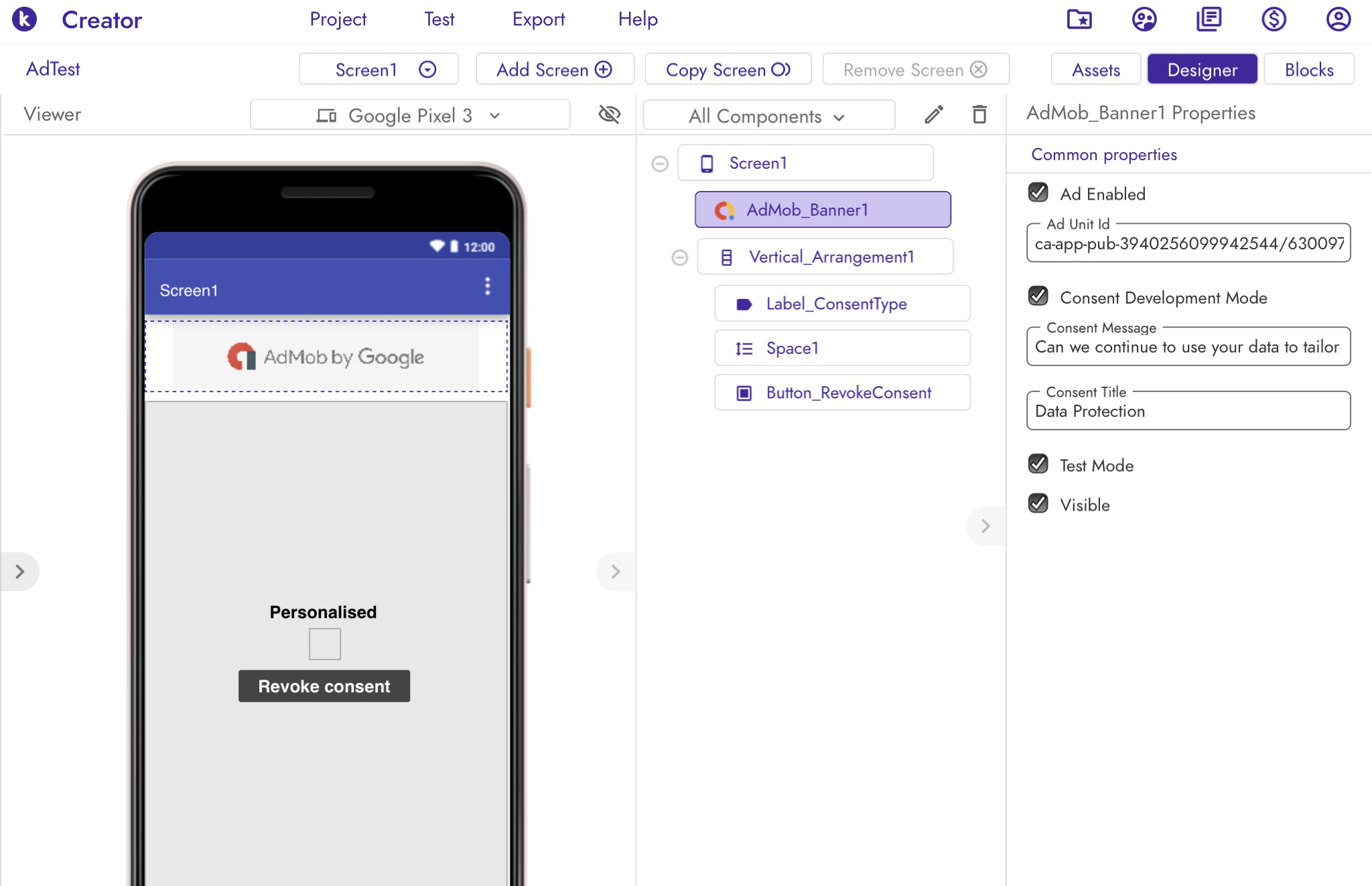1372x886 pixels.
Task: Uncheck the Ad Enabled checkbox
Action: pyautogui.click(x=1038, y=193)
